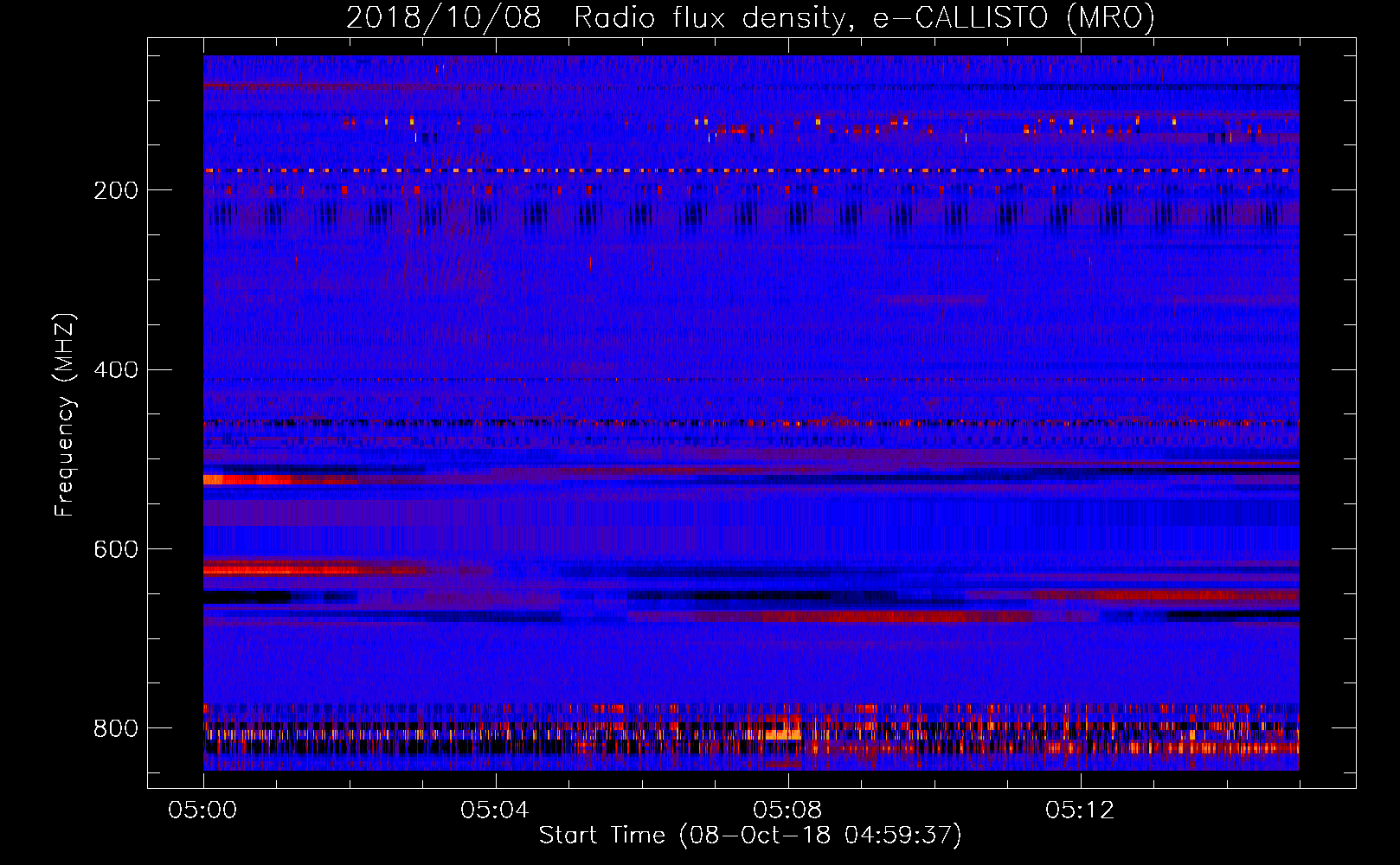Click the '05:00' time tick label
The width and height of the screenshot is (1400, 865).
click(202, 811)
